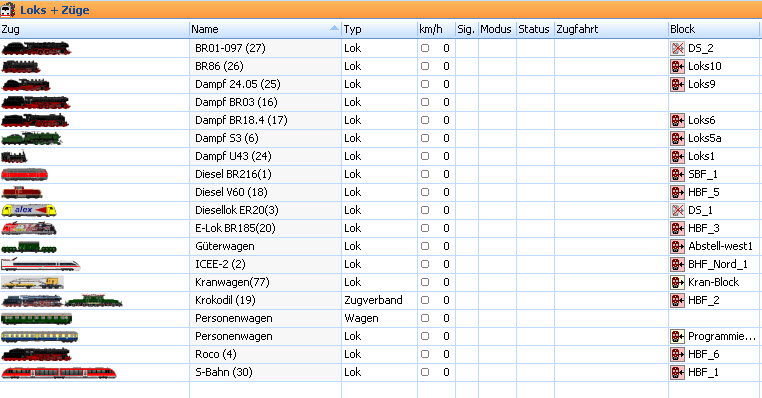Toggle the km/h checkbox for S-Bahn (30)
Viewport: 762px width, 398px height.
pyautogui.click(x=425, y=372)
